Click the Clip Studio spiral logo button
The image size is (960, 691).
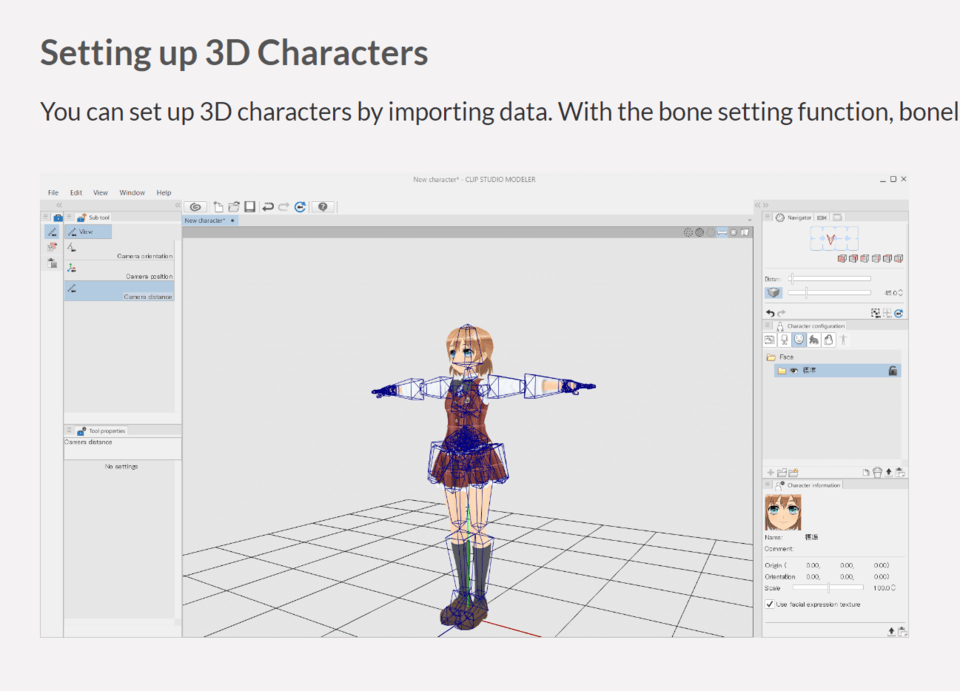tap(196, 207)
